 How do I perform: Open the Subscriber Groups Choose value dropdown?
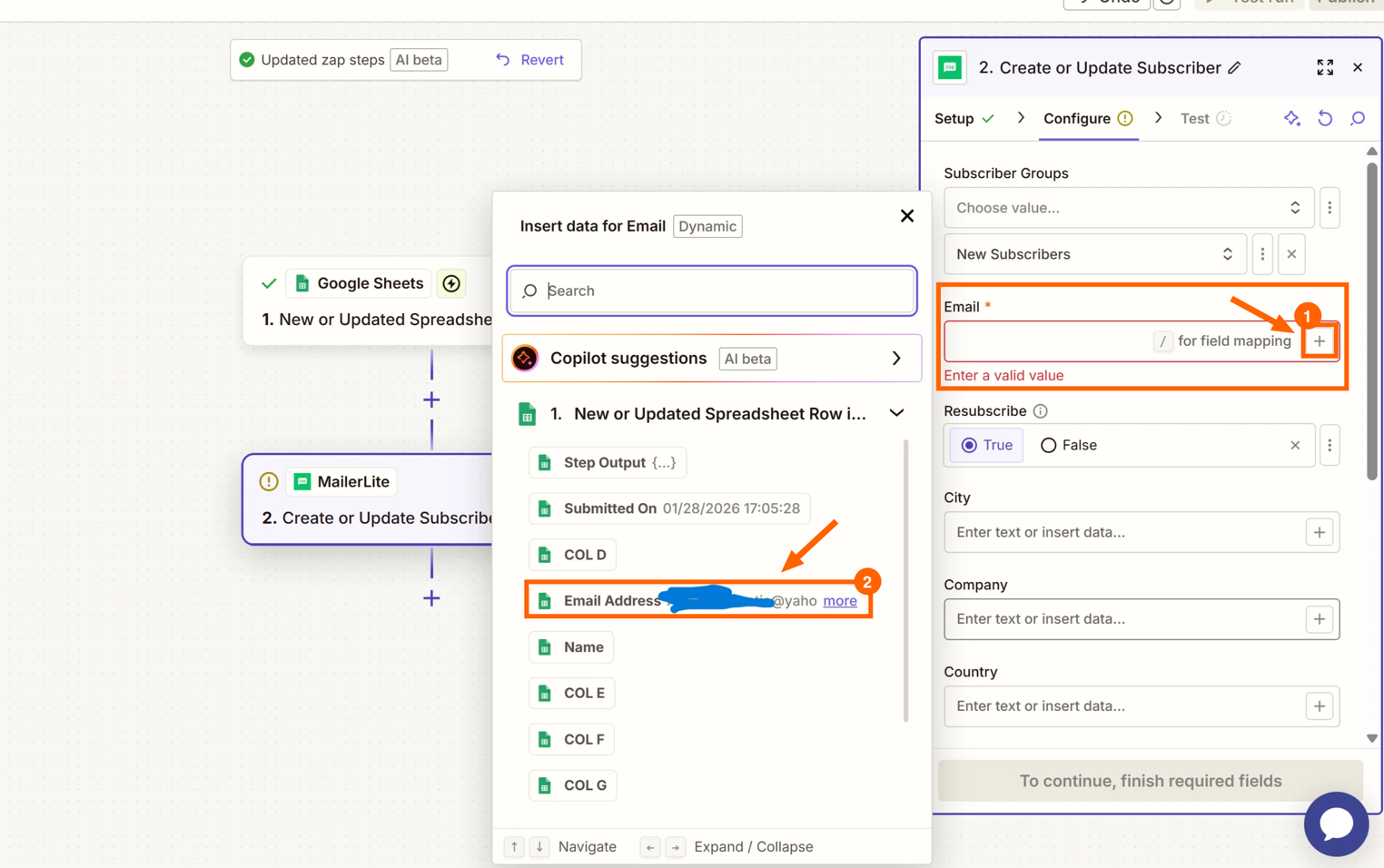click(1128, 208)
